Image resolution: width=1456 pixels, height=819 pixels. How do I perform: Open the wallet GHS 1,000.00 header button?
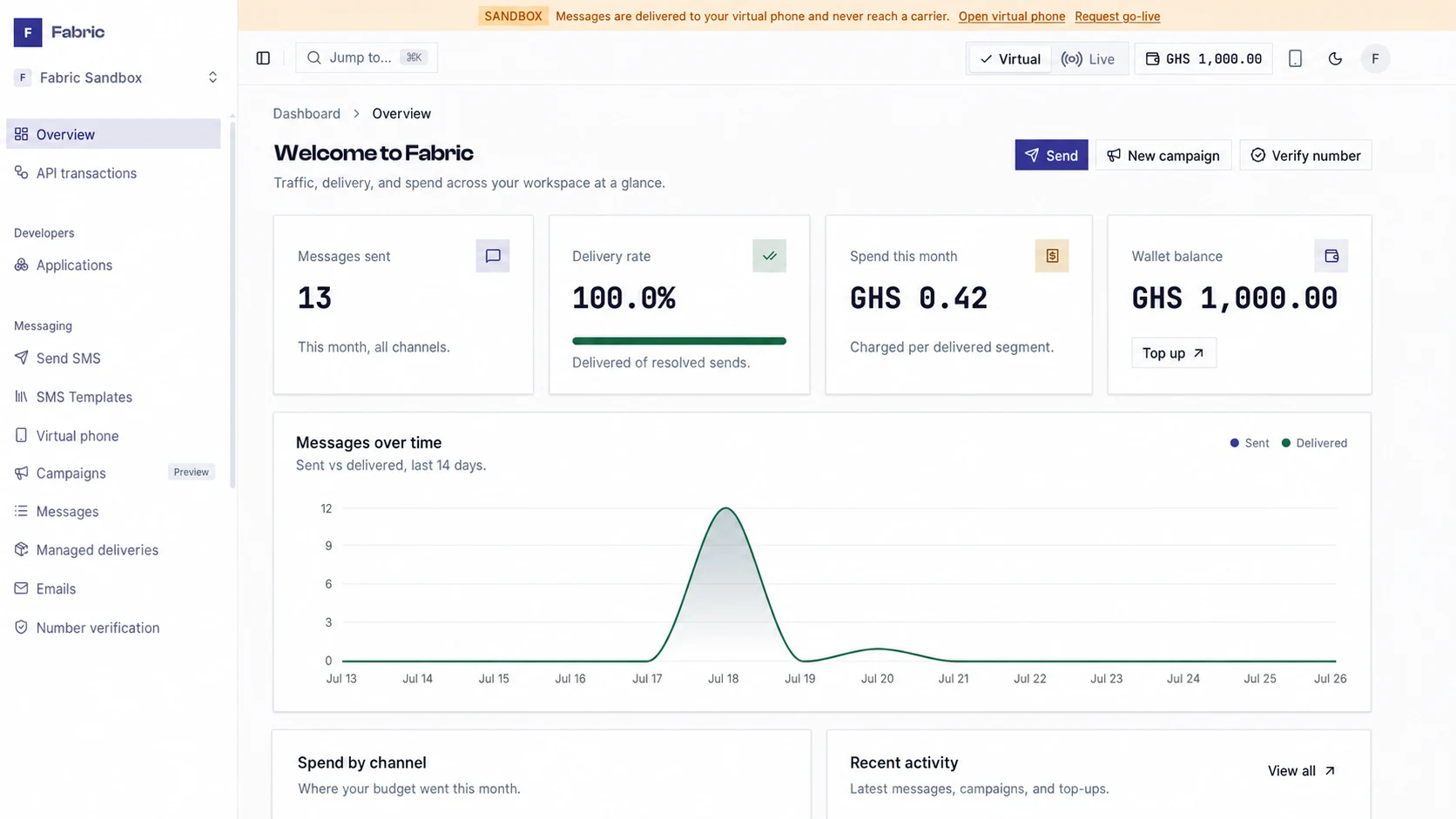click(x=1203, y=58)
